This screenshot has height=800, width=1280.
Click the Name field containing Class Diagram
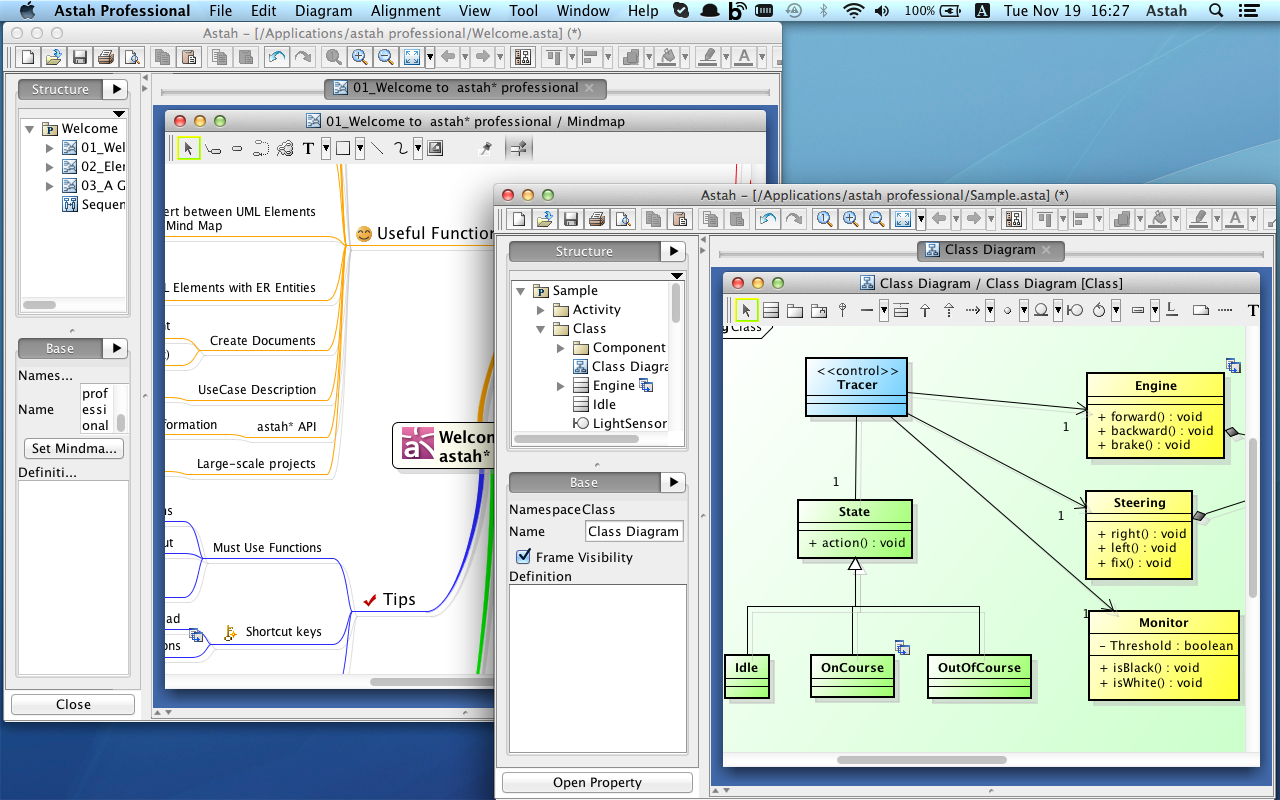pos(634,532)
